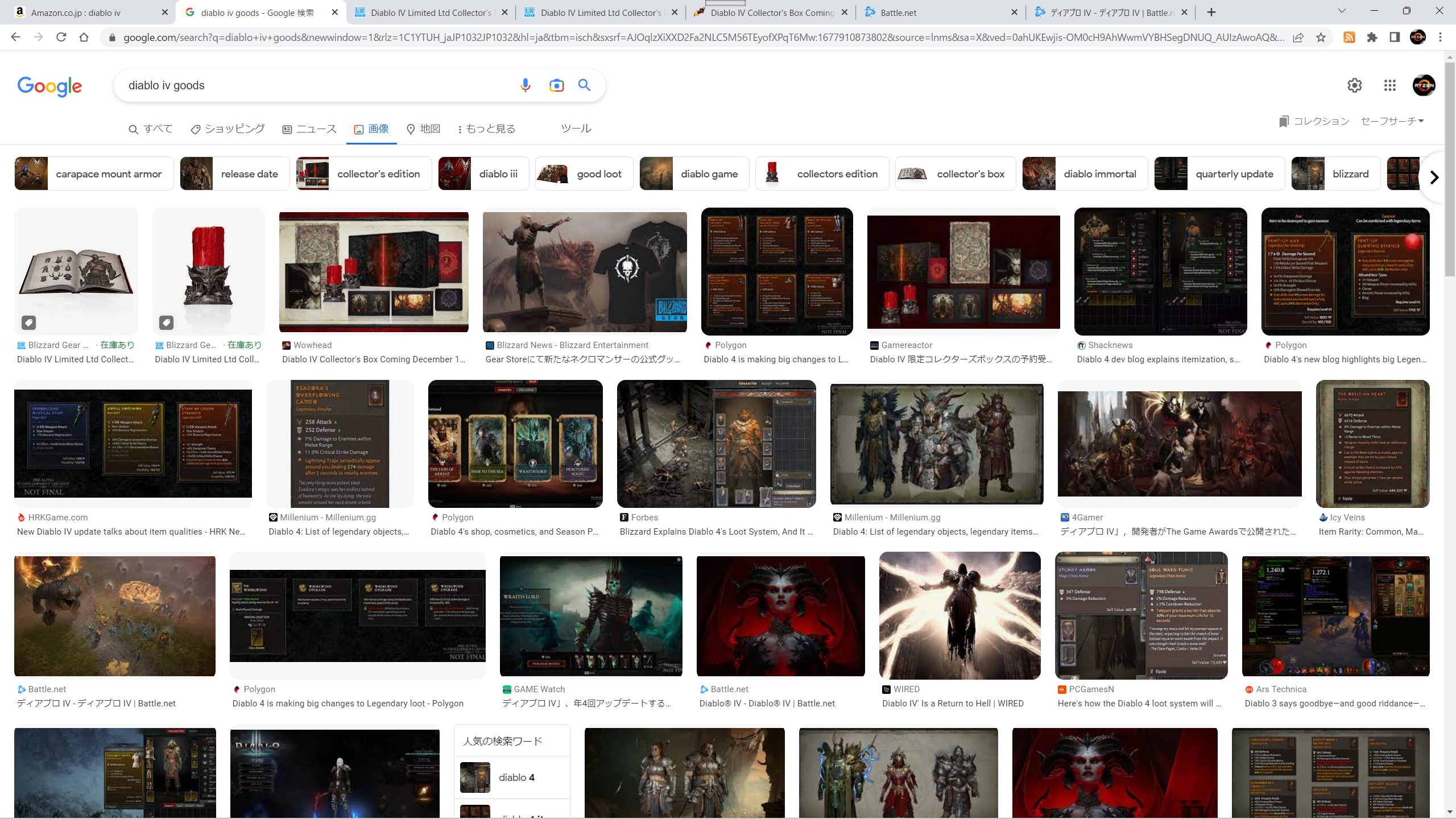Click the Google account avatar on the page
Image resolution: width=1456 pixels, height=819 pixels.
click(x=1424, y=85)
